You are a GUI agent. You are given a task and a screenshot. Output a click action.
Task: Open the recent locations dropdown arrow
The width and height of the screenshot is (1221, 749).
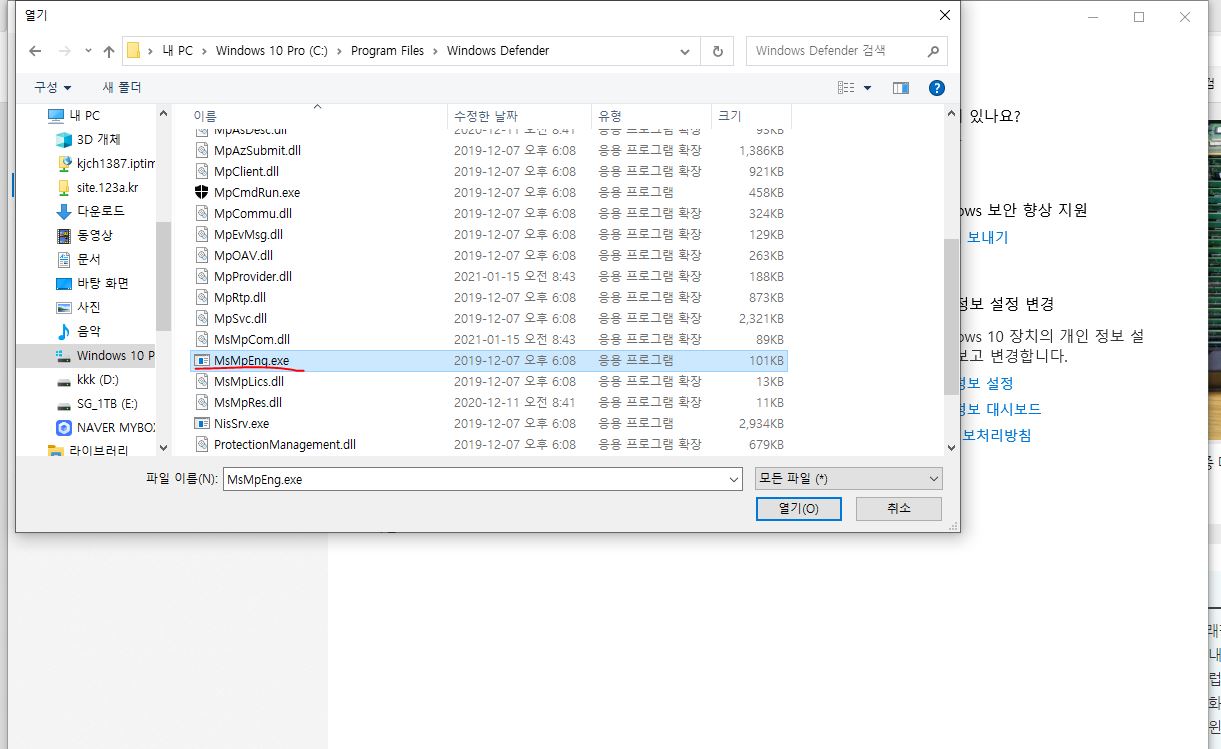(86, 52)
